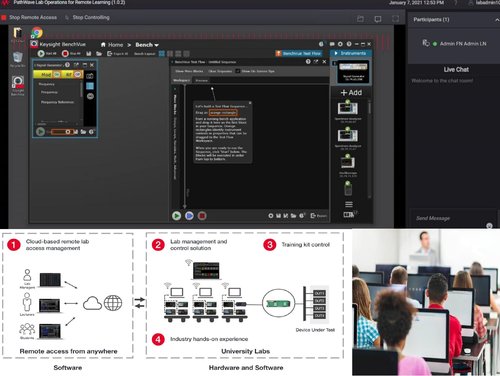The image size is (500, 376).
Task: Open help icon in BenchVue title bar
Action: coord(349,44)
